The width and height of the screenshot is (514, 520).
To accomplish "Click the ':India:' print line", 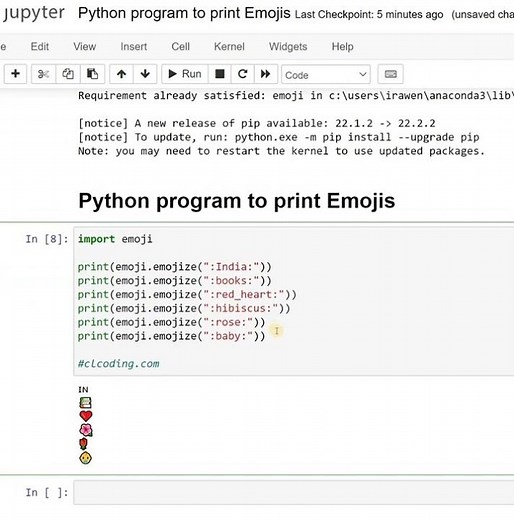I will 175,267.
